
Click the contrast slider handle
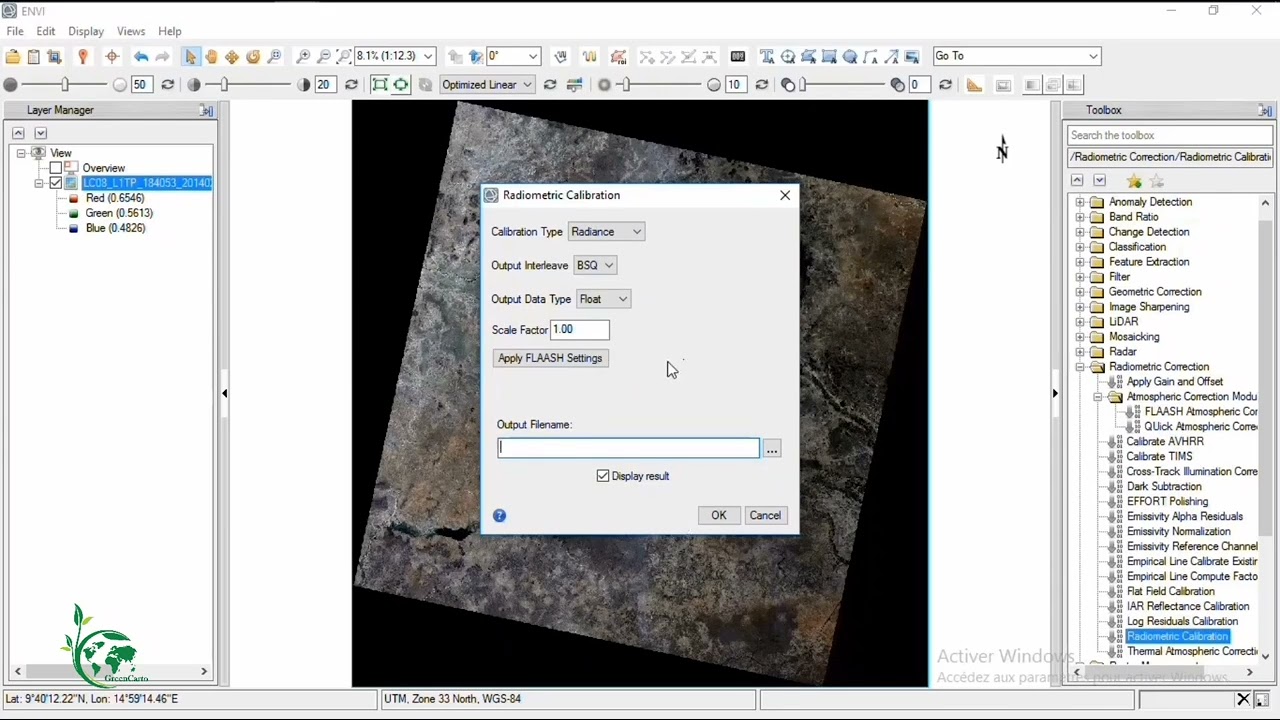tap(223, 85)
